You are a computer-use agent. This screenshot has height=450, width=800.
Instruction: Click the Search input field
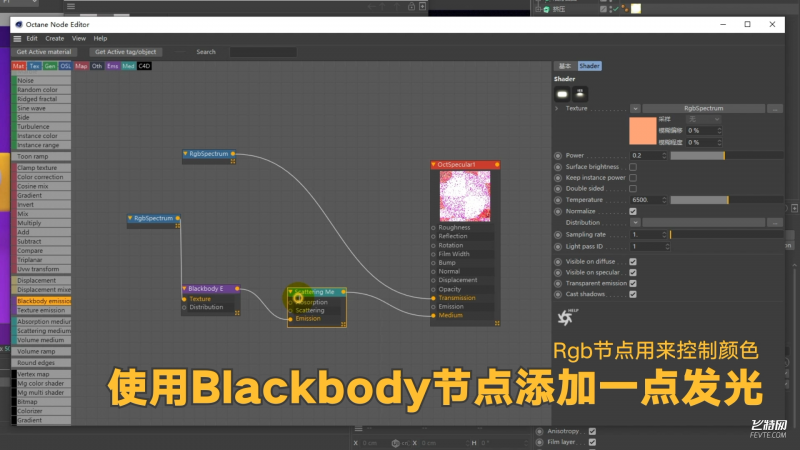pyautogui.click(x=263, y=52)
